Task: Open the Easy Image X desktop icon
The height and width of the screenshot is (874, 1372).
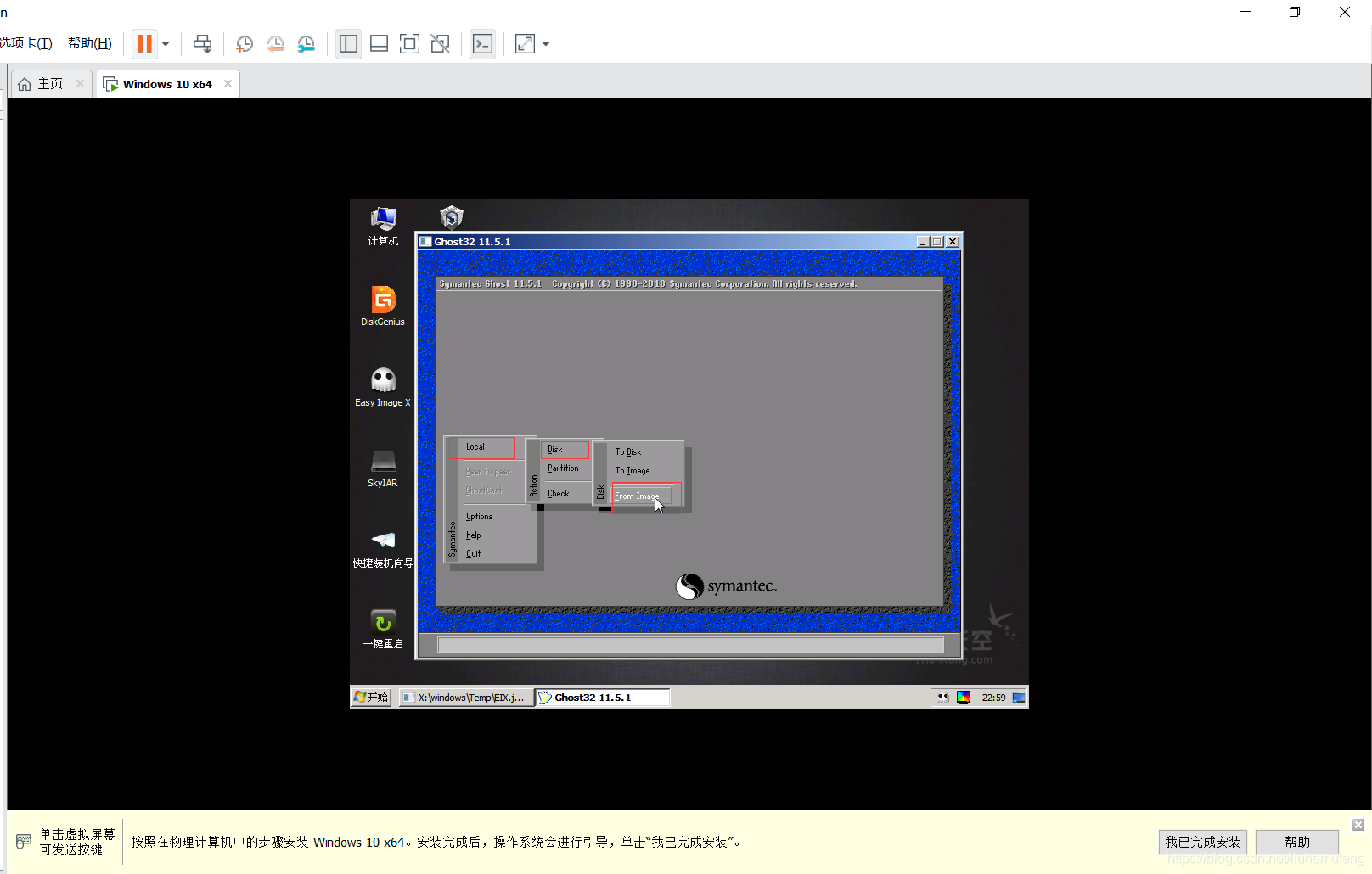Action: [383, 387]
